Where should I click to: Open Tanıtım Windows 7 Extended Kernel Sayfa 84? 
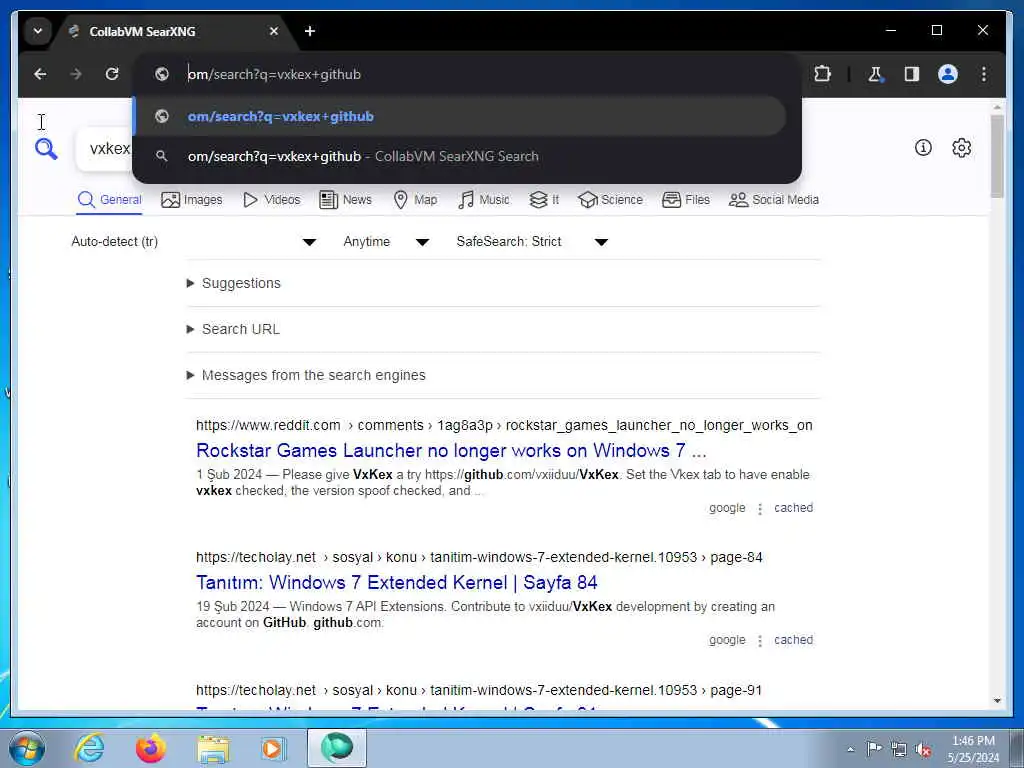coord(396,583)
